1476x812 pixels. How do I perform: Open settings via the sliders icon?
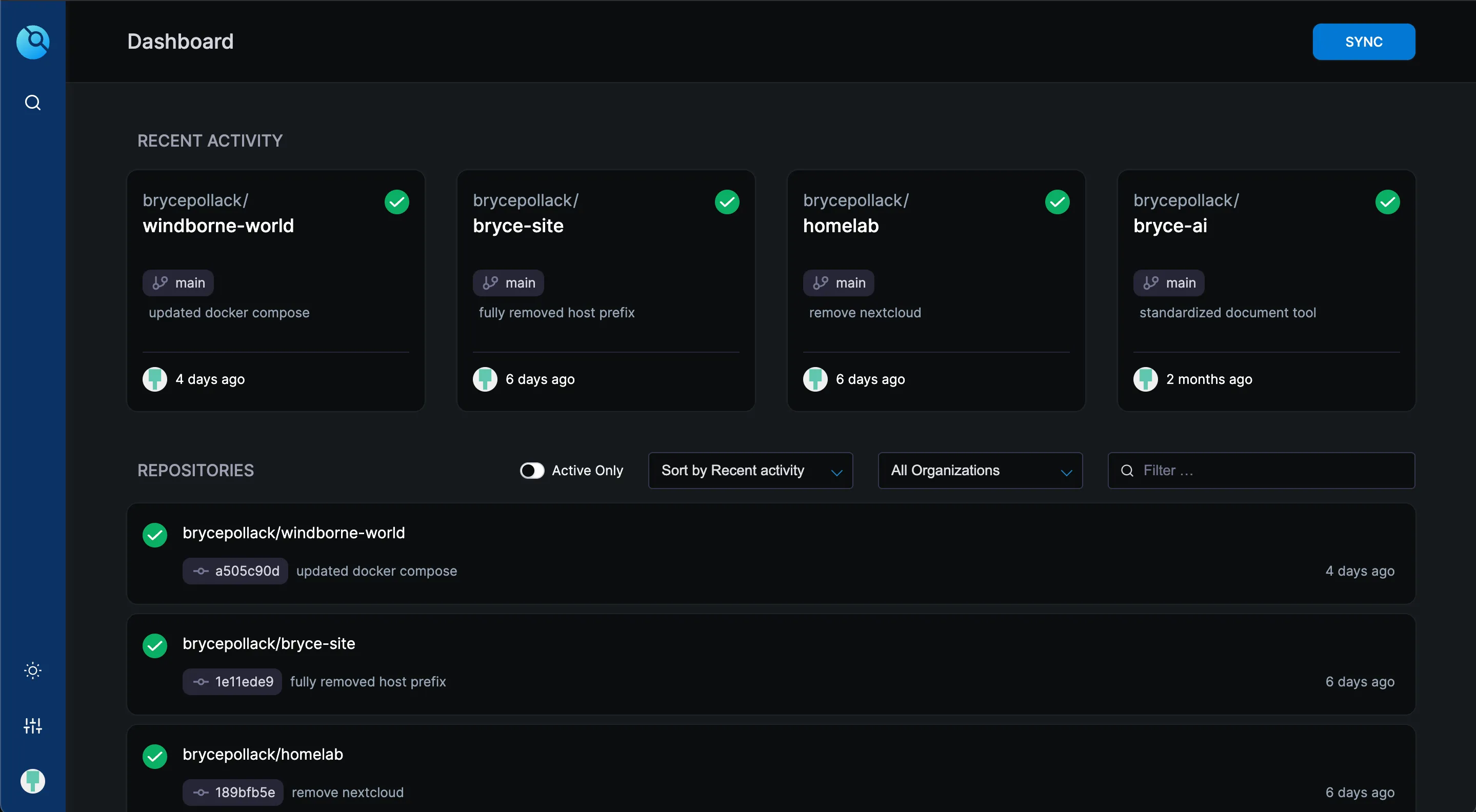click(33, 725)
